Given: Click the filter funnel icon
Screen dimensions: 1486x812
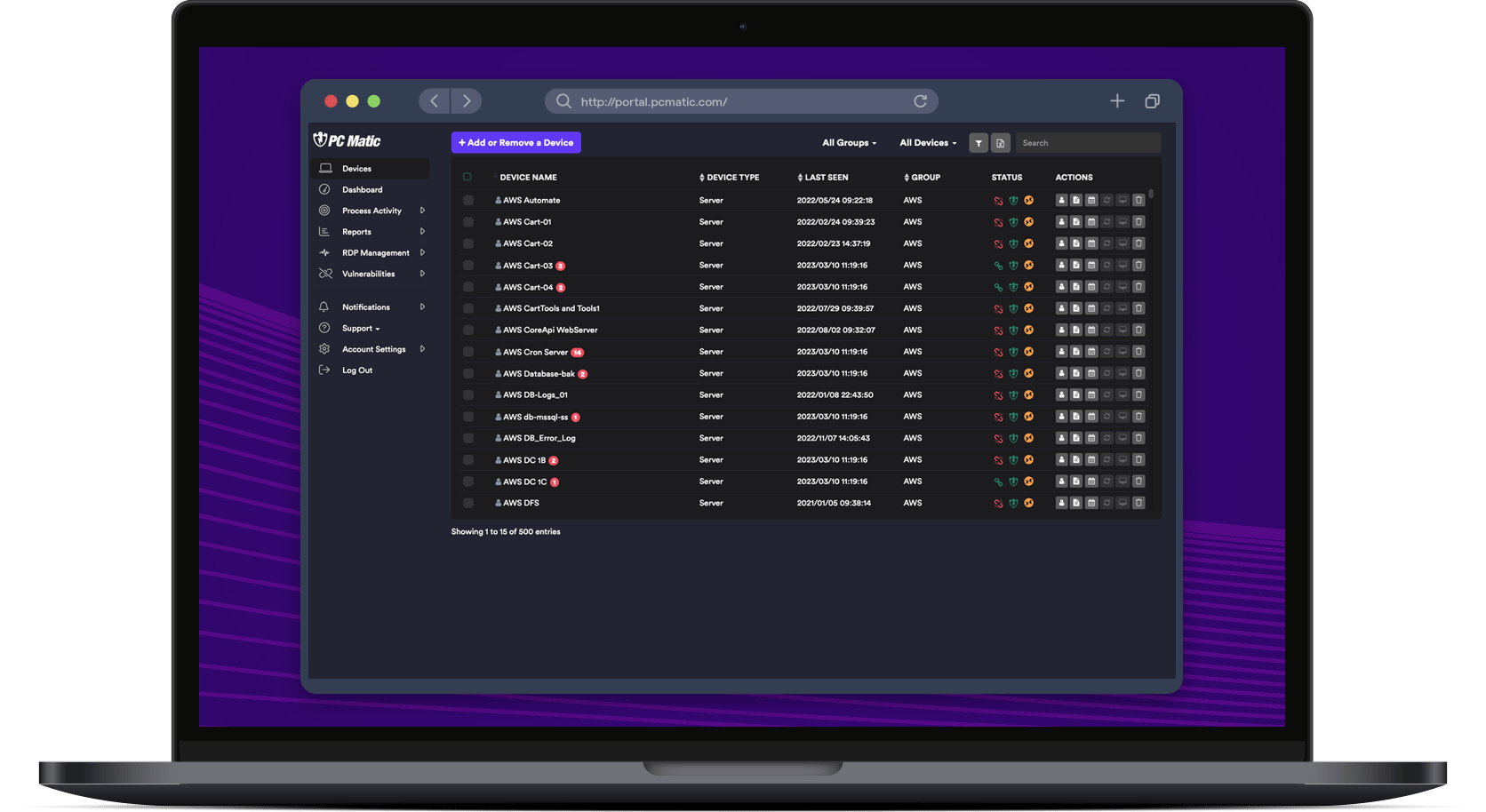Looking at the screenshot, I should point(979,143).
